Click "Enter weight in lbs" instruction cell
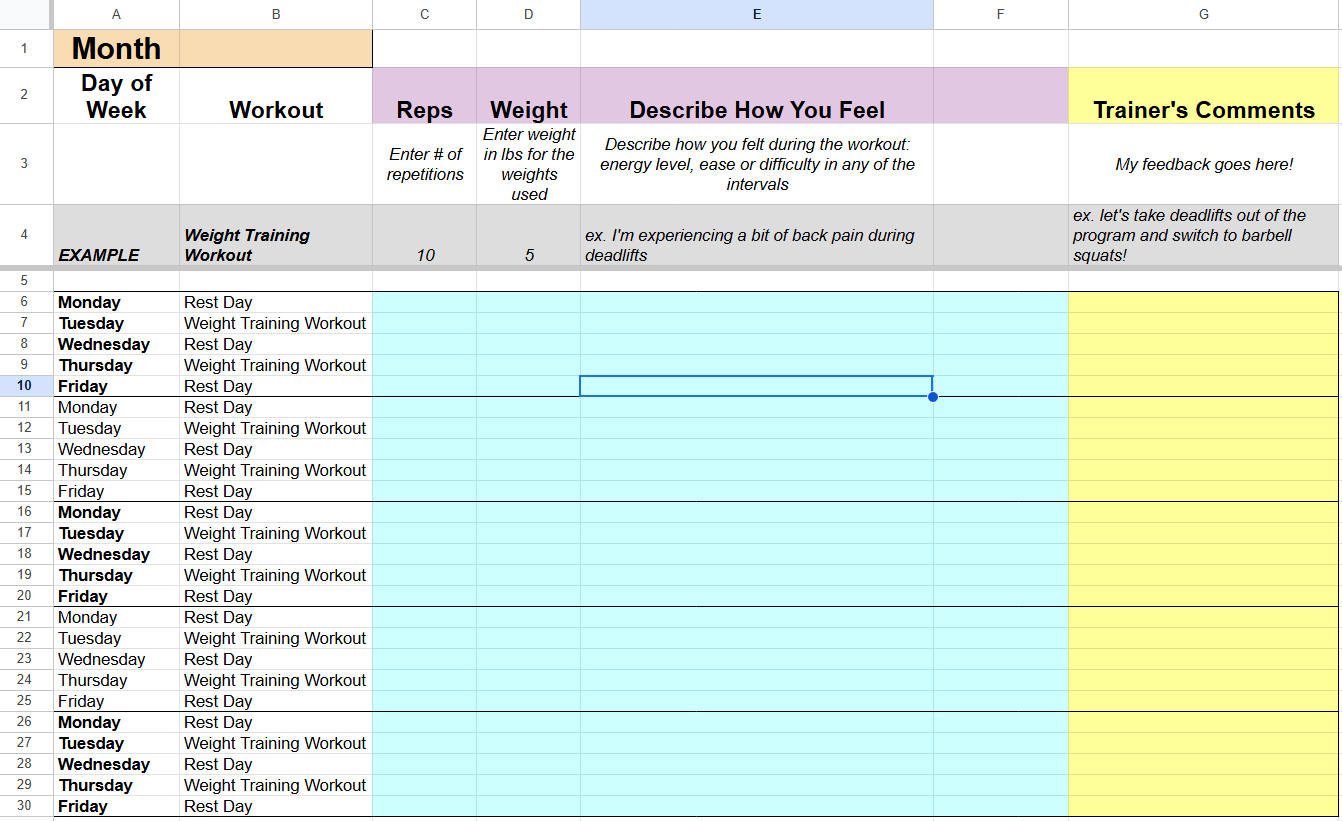This screenshot has width=1342, height=821. pos(529,164)
